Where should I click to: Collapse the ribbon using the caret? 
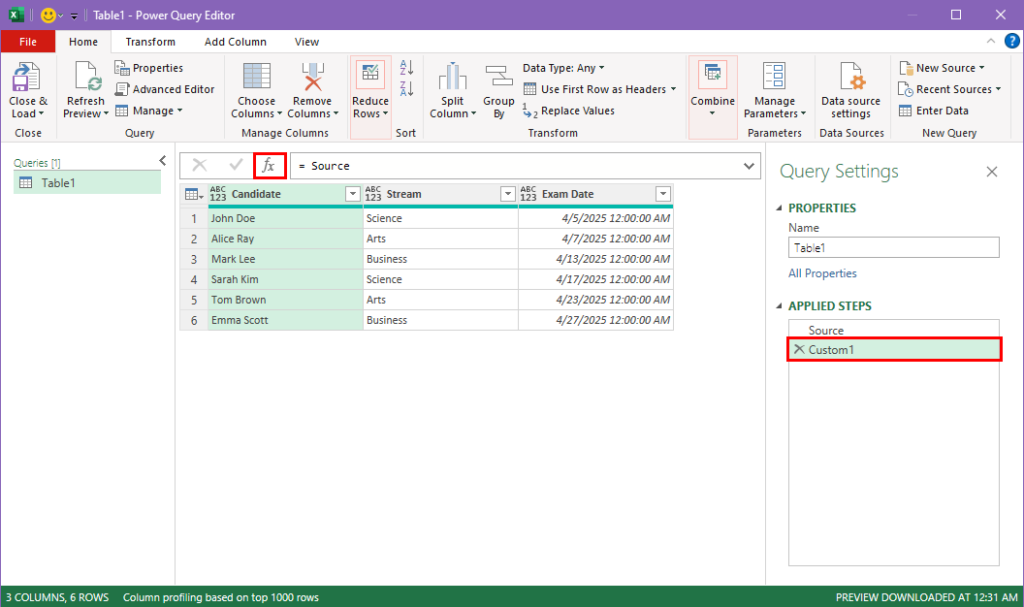tap(991, 41)
